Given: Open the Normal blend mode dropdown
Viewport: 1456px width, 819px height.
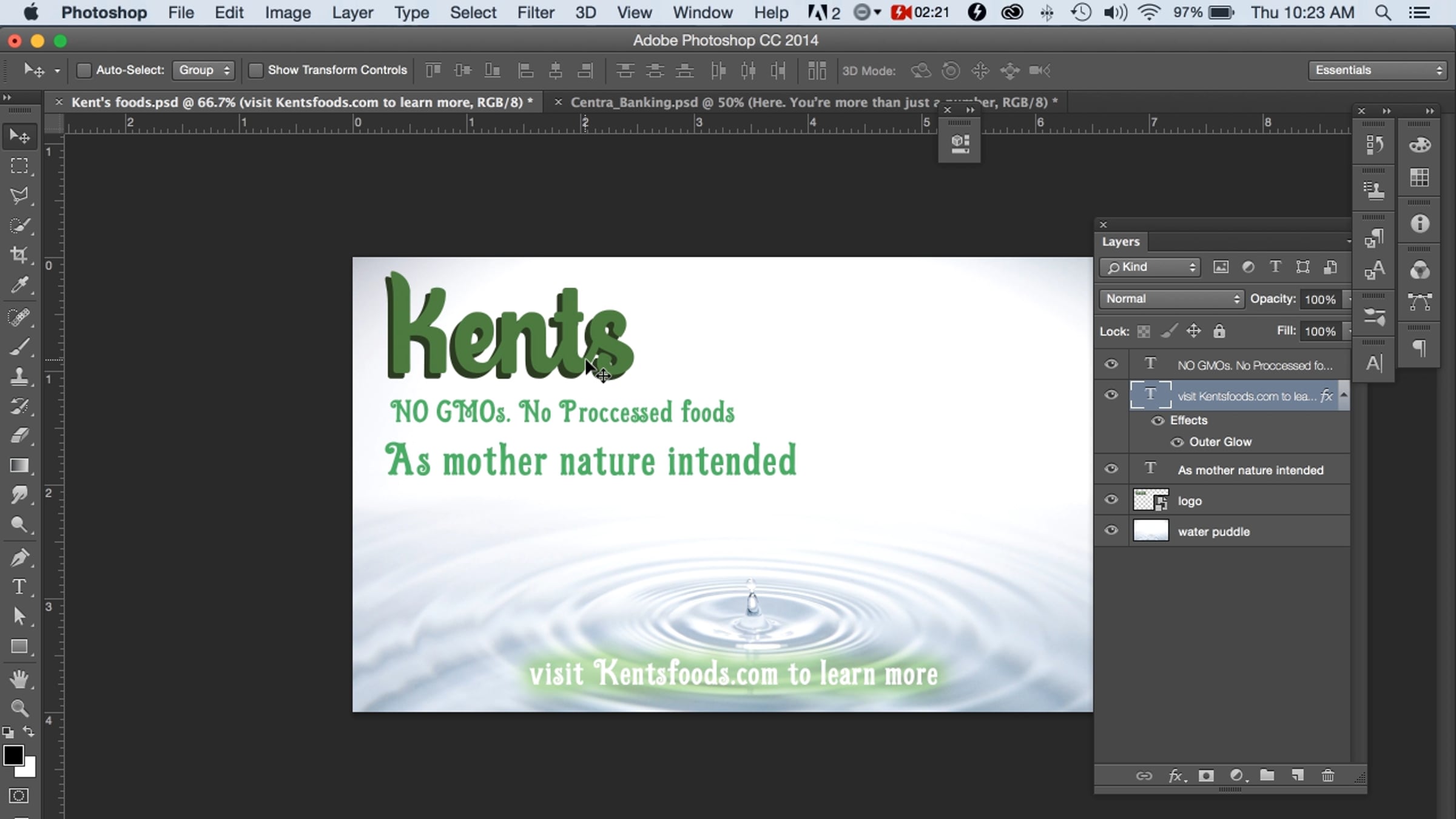Looking at the screenshot, I should coord(1171,298).
